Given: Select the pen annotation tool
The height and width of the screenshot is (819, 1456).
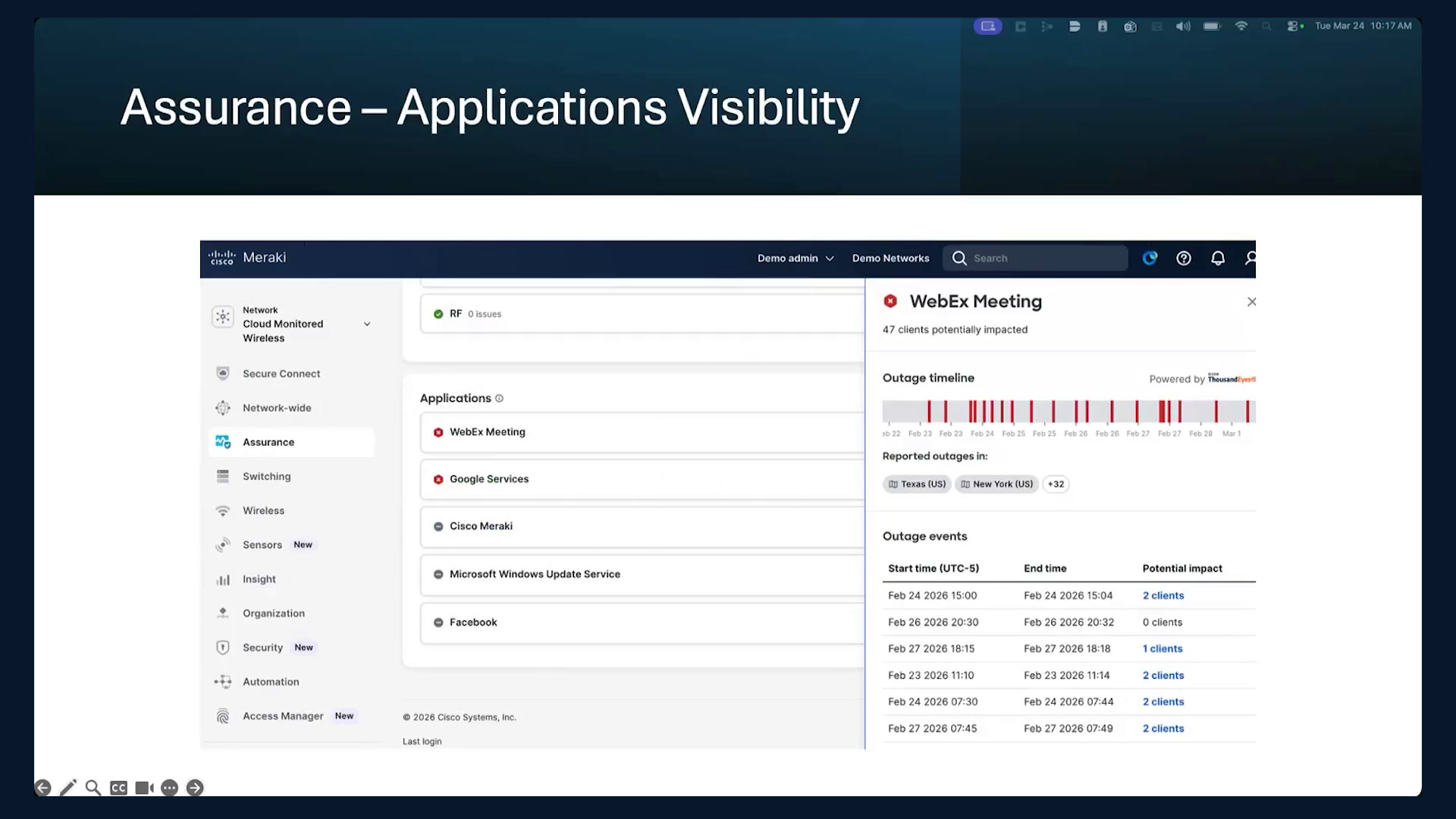Looking at the screenshot, I should click(68, 788).
